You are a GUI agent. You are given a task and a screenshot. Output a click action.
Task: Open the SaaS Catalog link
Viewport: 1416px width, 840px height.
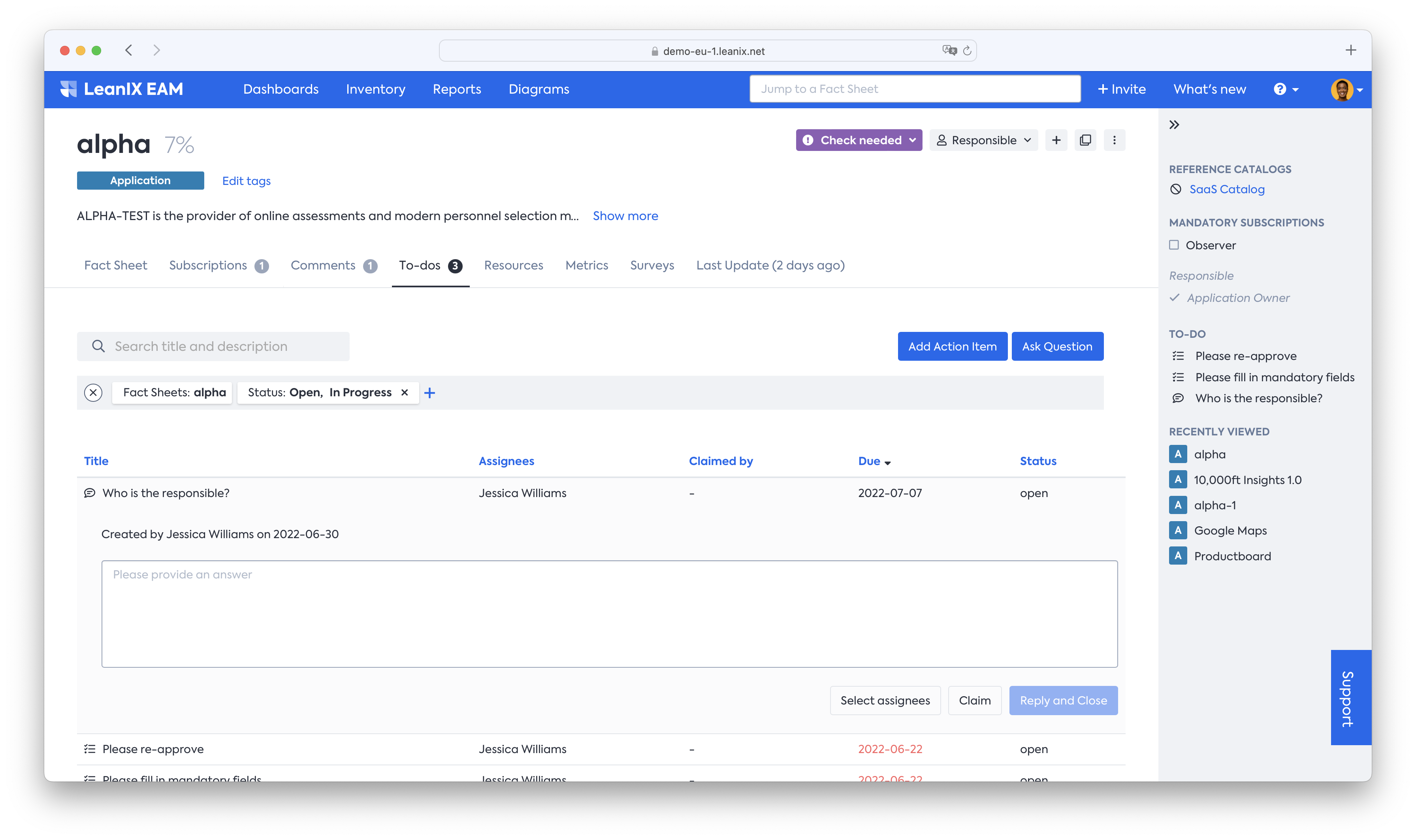tap(1226, 189)
